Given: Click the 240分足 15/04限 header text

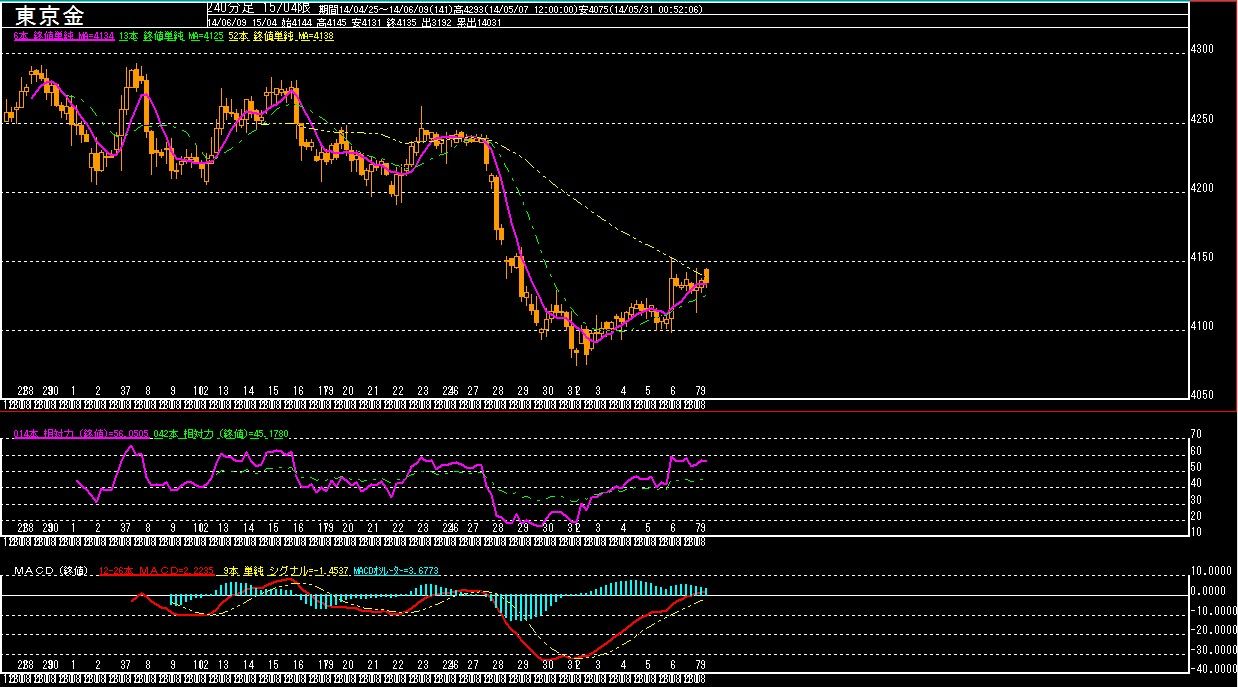Looking at the screenshot, I should (250, 8).
